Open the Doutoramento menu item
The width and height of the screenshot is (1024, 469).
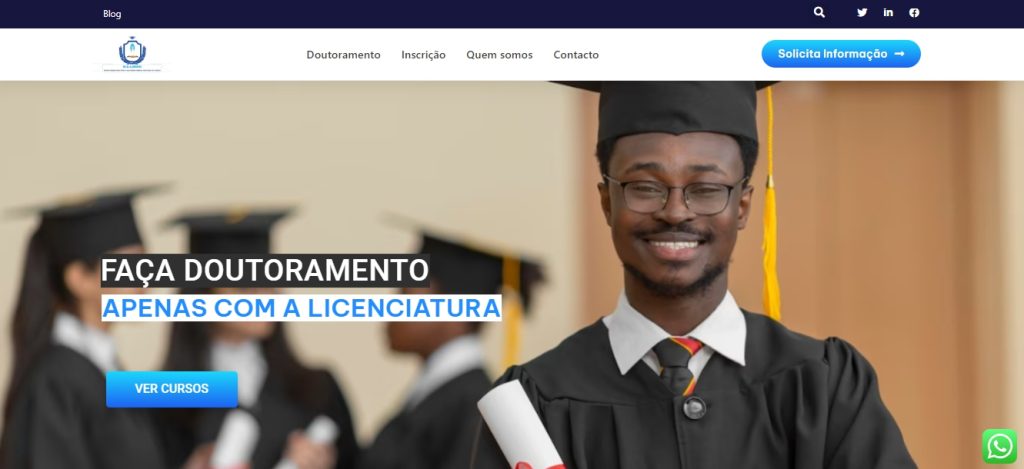(344, 55)
